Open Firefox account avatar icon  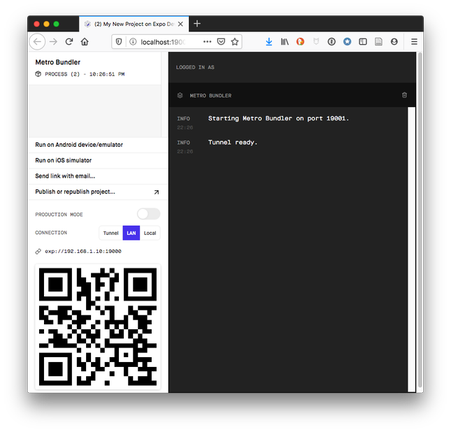pos(394,42)
